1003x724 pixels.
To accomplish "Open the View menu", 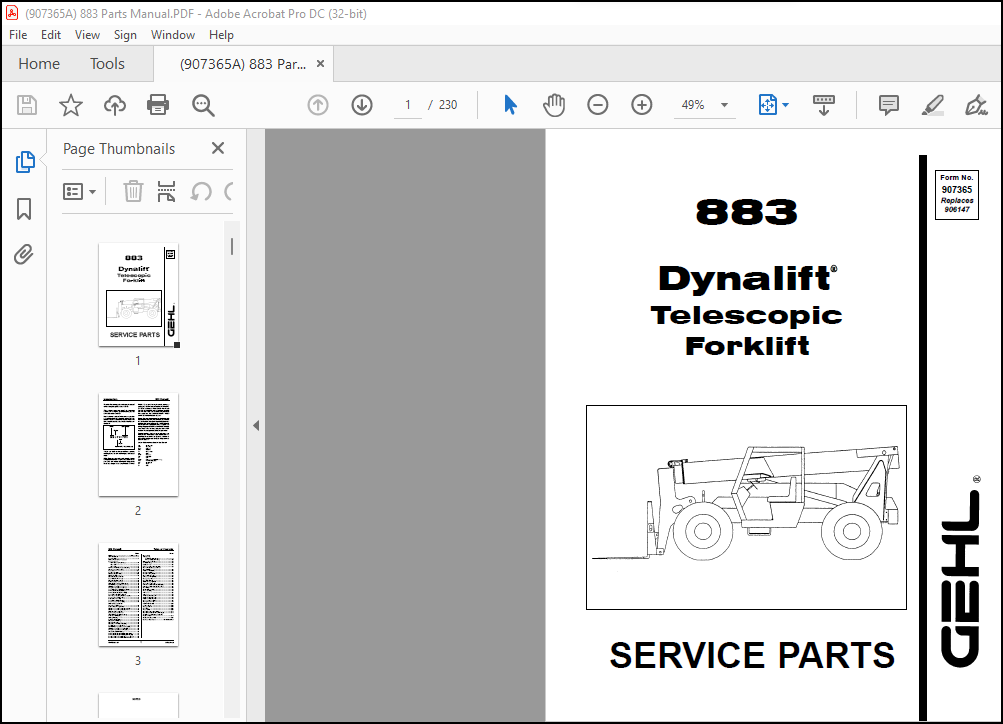I will (87, 35).
